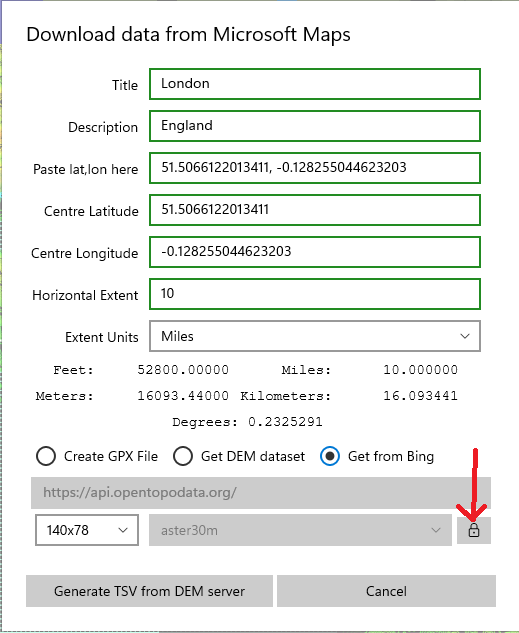The height and width of the screenshot is (633, 519).
Task: Click the Degrees value 0.2325291
Action: point(285,422)
